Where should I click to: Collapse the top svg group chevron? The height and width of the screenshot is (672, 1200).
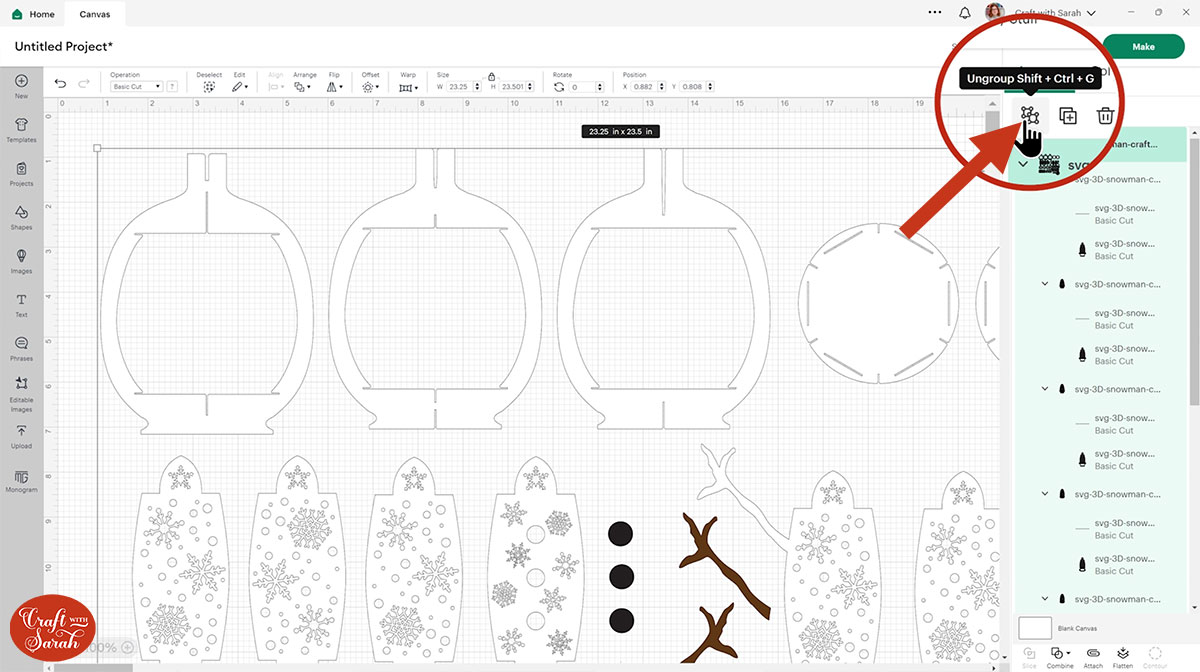point(1023,164)
